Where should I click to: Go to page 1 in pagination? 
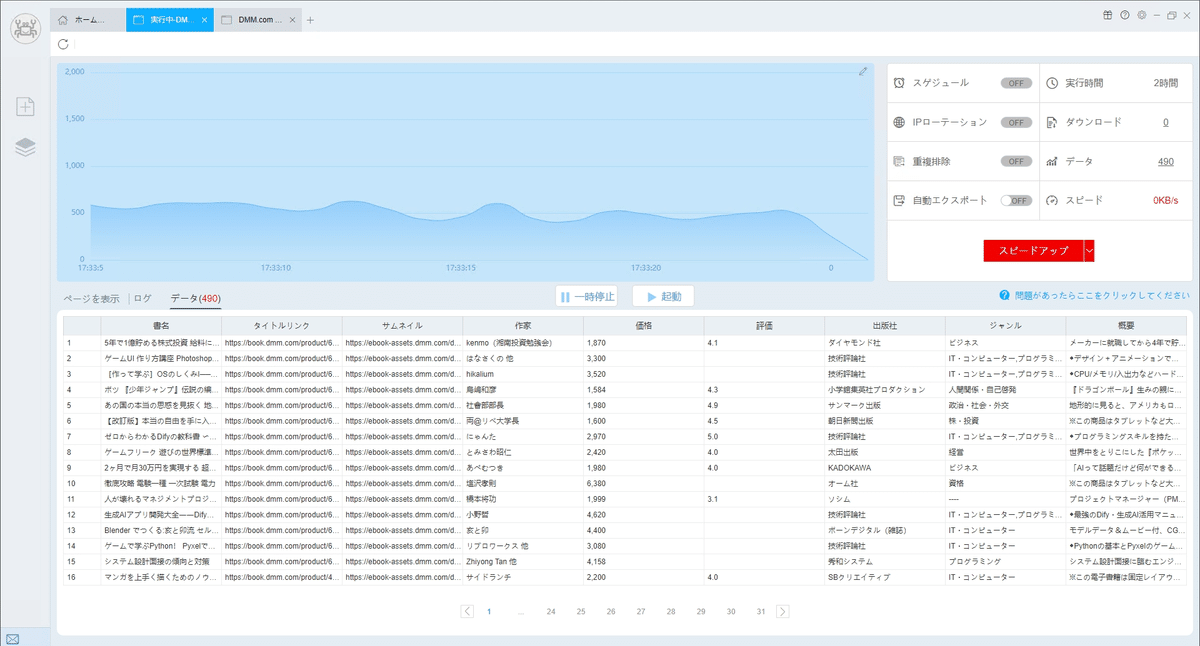[x=489, y=611]
